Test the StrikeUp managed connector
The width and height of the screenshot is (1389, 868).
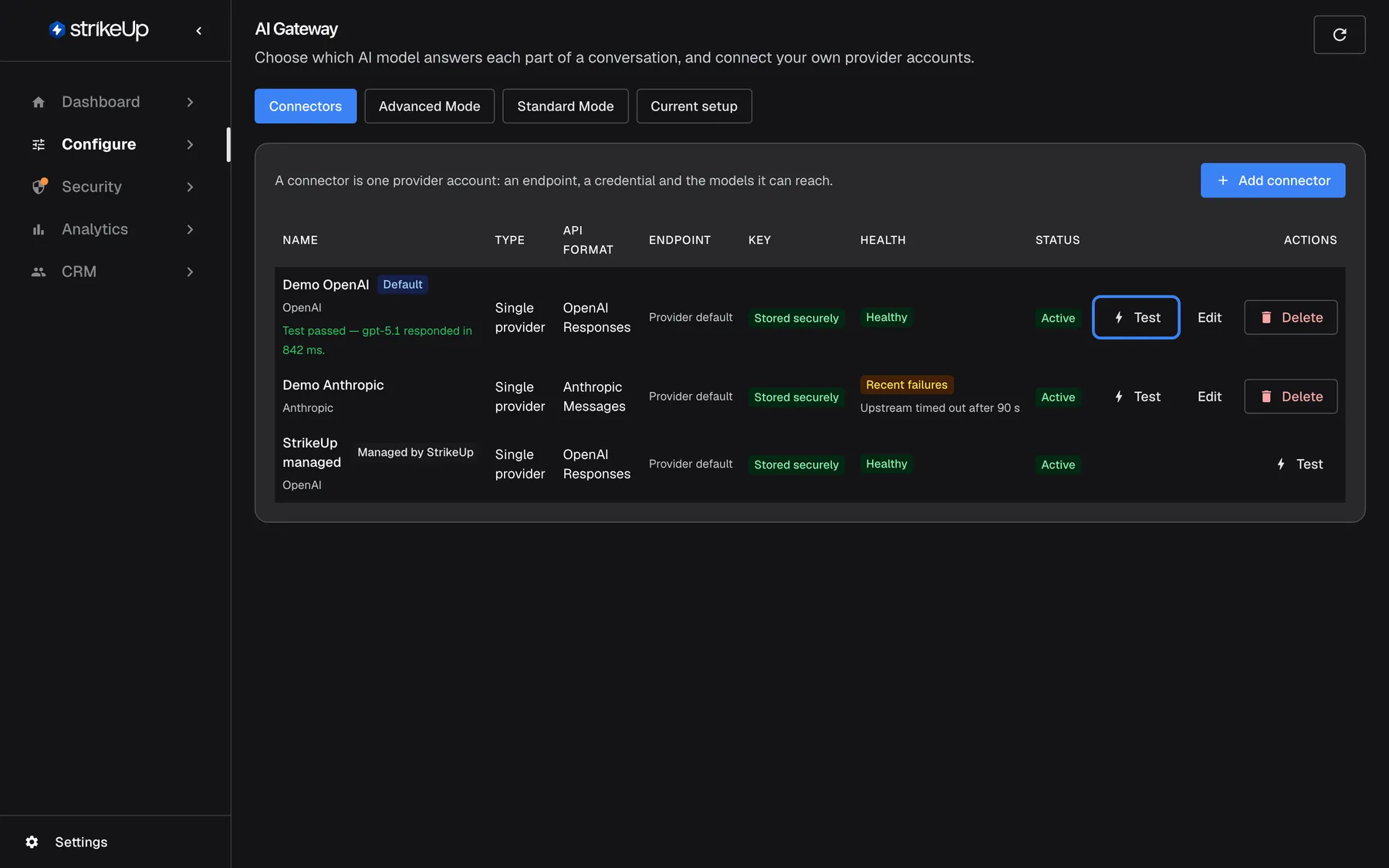1299,464
